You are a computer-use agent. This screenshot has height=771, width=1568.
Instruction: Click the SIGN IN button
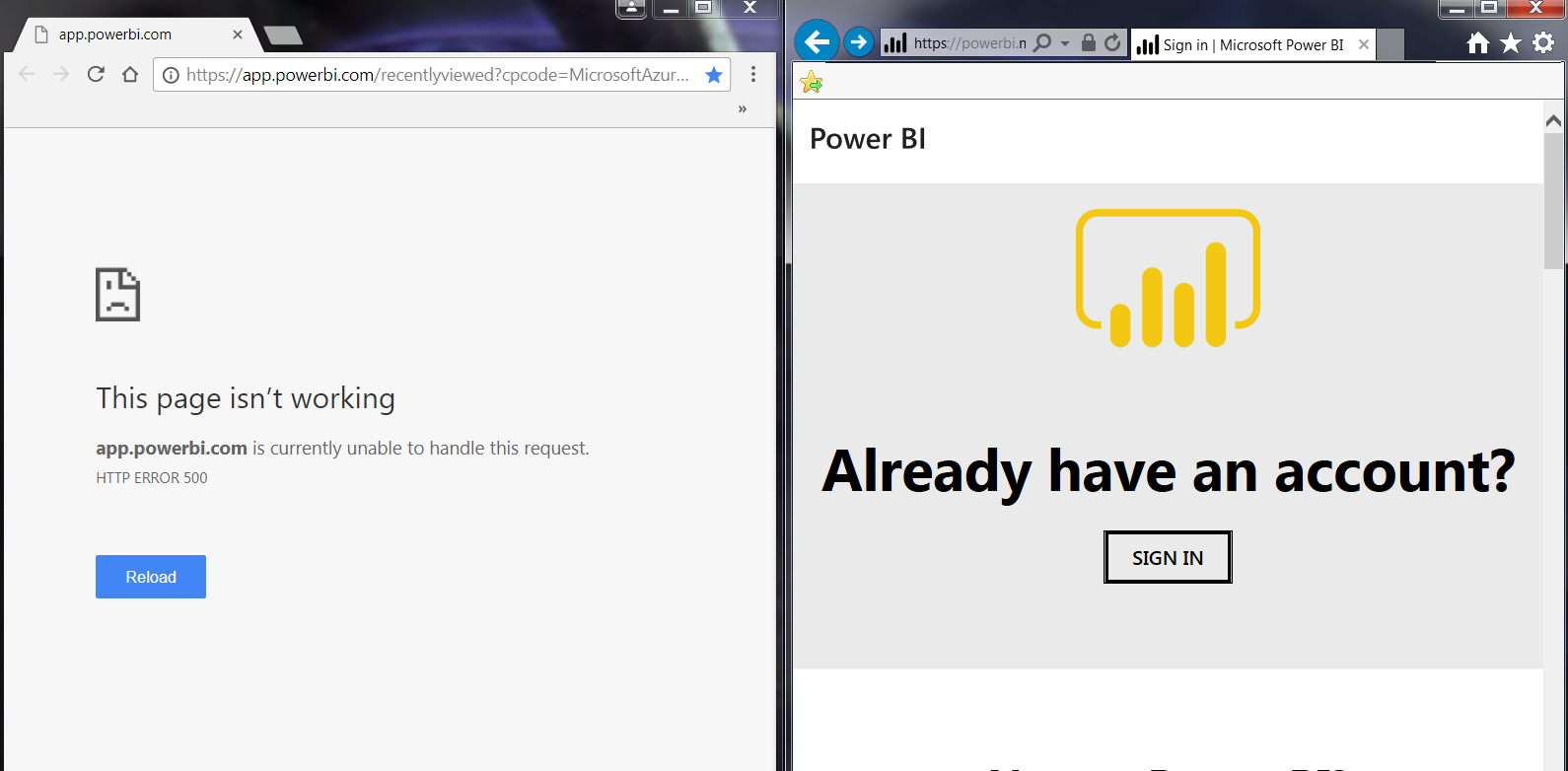pyautogui.click(x=1168, y=557)
